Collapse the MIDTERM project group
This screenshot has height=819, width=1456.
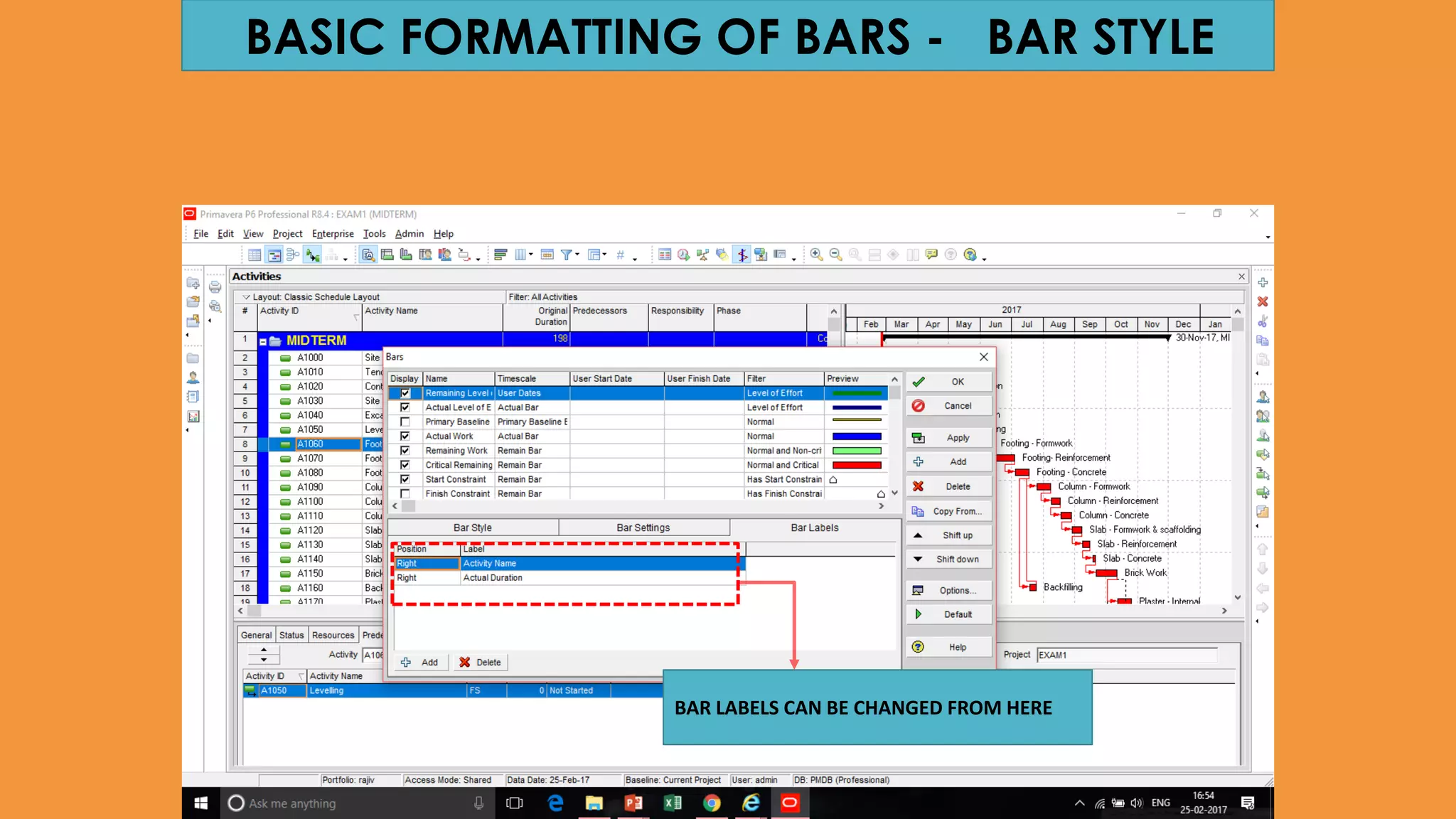(263, 341)
